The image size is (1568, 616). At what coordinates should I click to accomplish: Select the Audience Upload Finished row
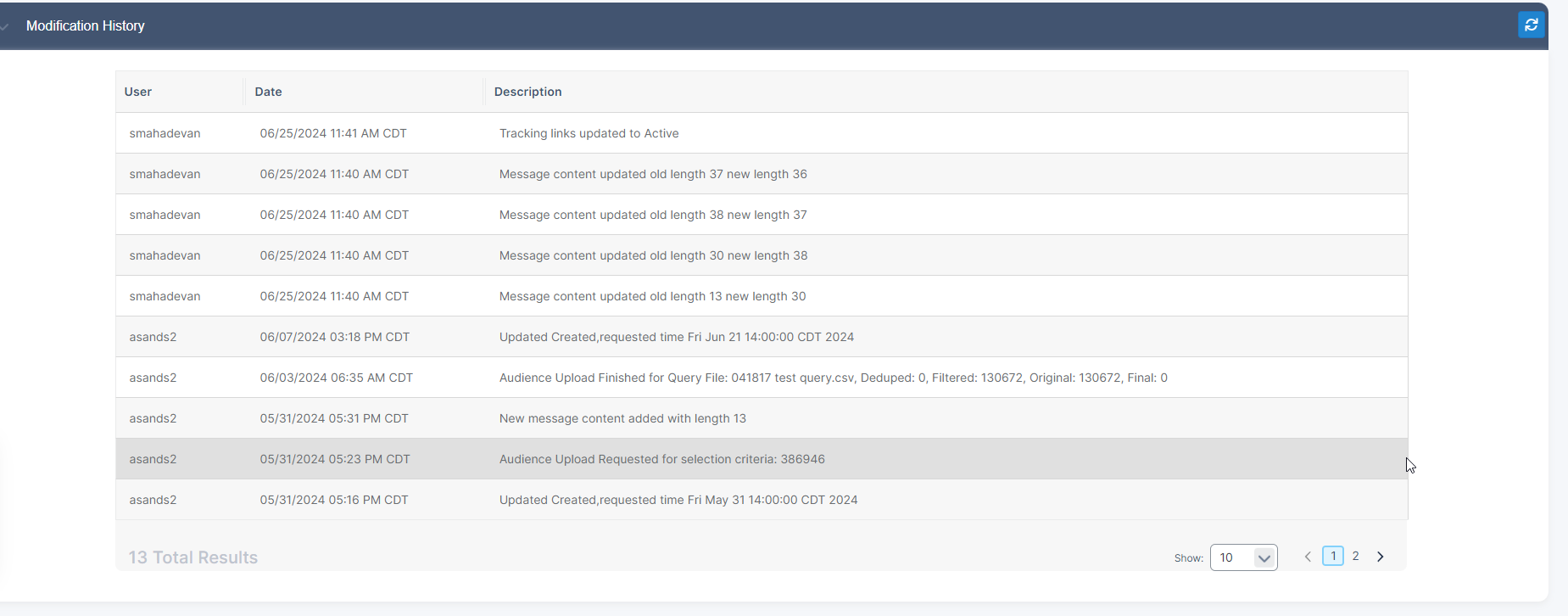pos(832,378)
